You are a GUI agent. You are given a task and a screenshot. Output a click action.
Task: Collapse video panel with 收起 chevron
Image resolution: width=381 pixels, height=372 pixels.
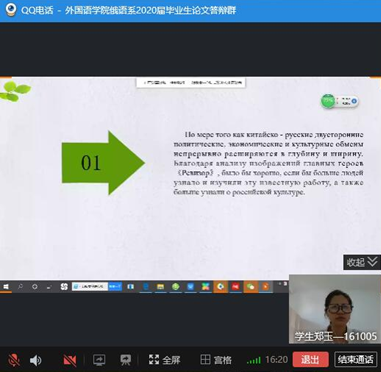coord(362,262)
